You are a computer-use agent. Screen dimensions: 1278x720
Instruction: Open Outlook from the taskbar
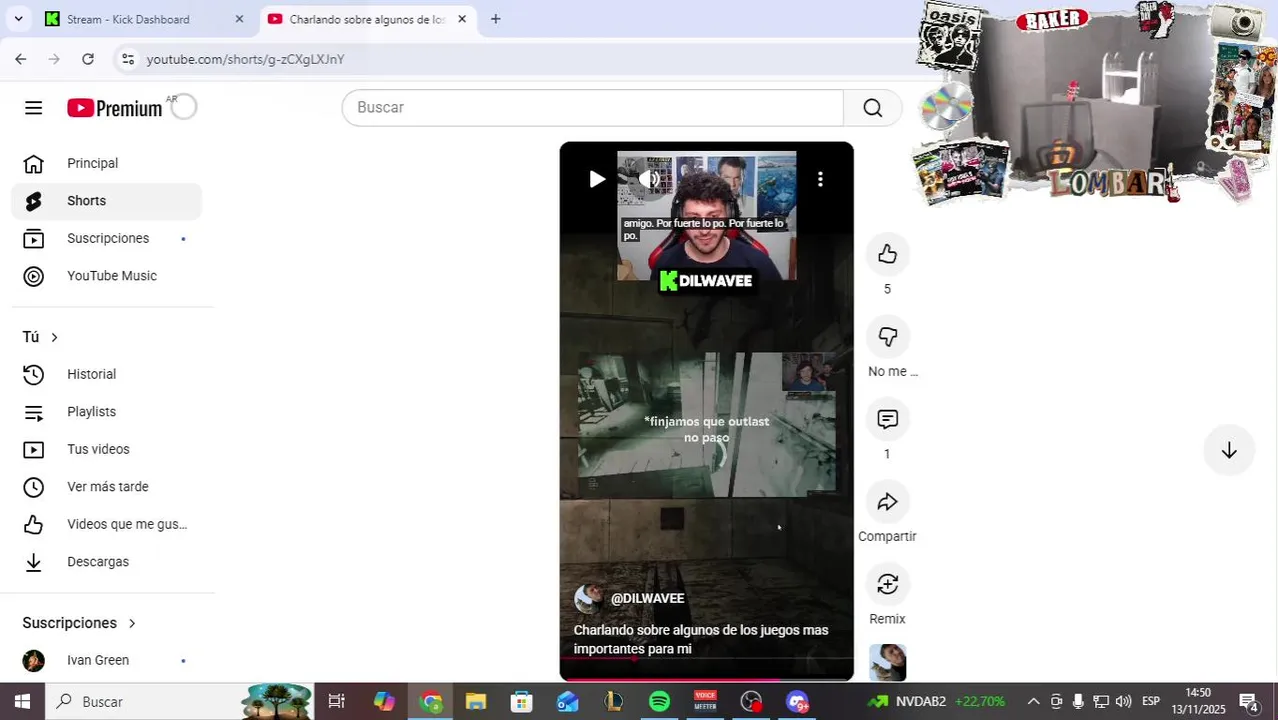pos(568,702)
